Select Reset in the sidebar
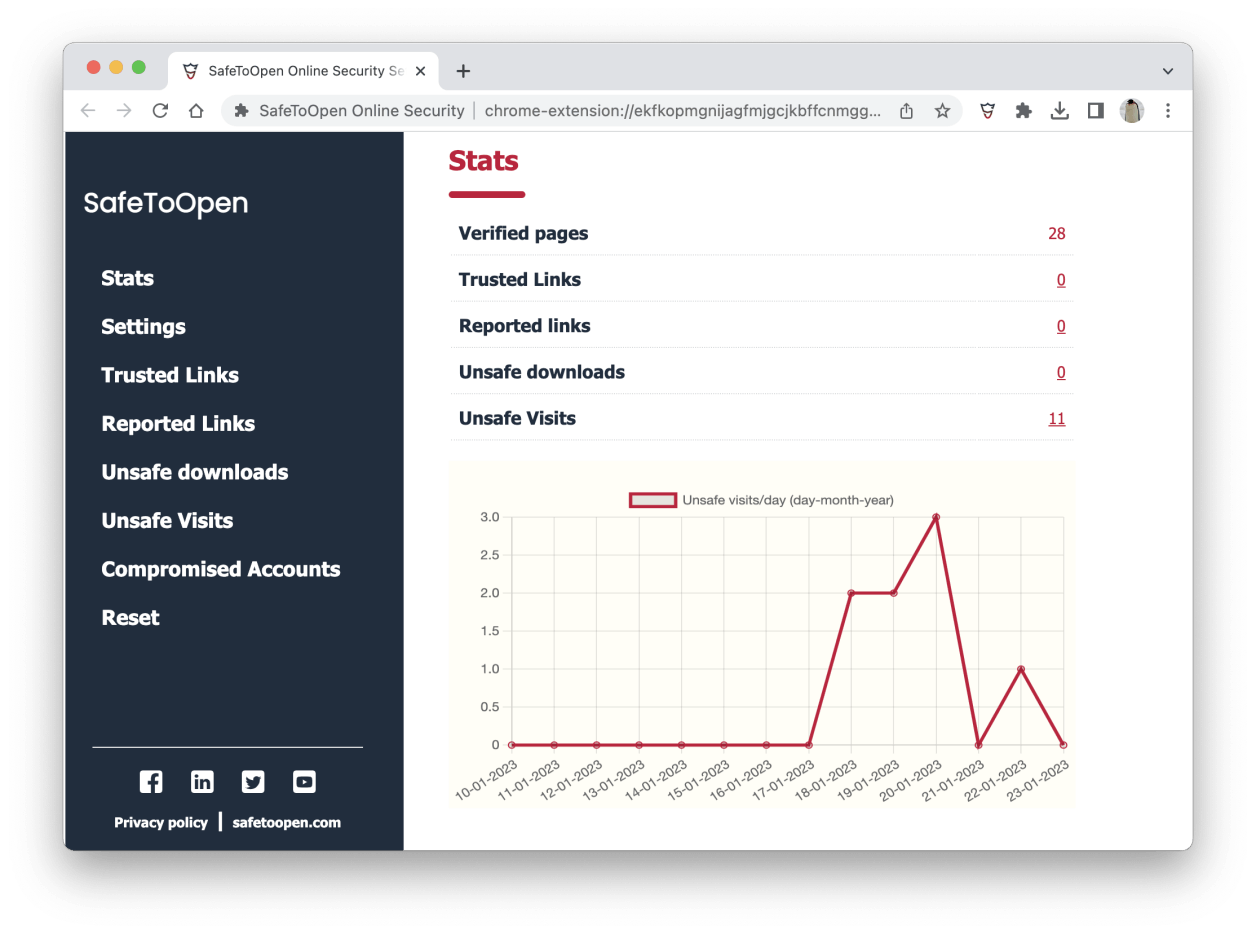This screenshot has height=934, width=1256. [x=131, y=618]
